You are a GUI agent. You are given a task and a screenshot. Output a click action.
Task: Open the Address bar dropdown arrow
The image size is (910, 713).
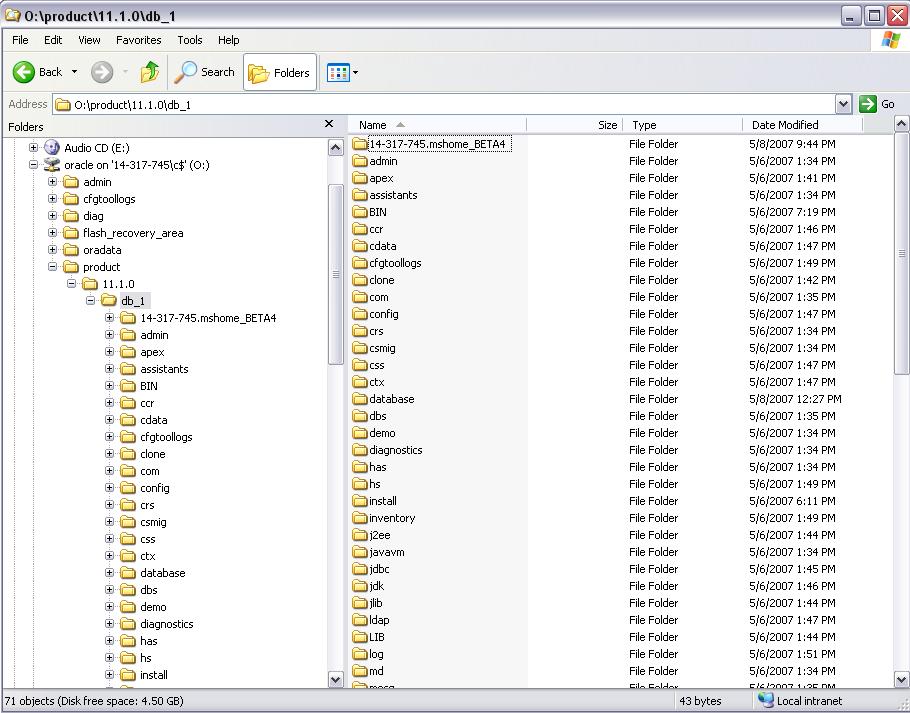[843, 104]
